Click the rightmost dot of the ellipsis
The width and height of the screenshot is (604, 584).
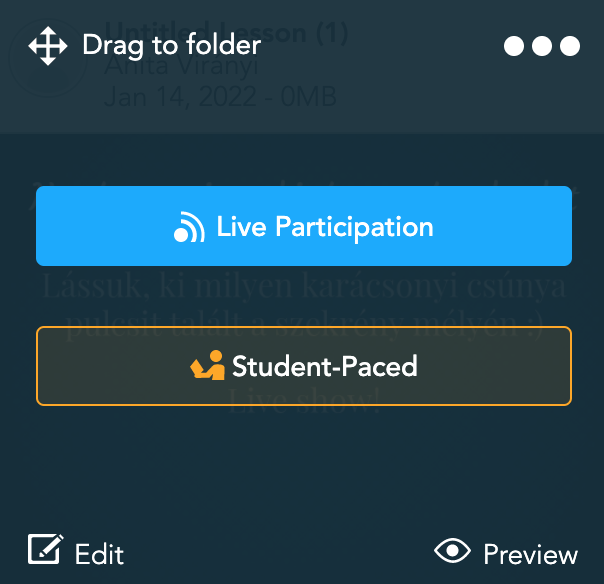tap(570, 46)
